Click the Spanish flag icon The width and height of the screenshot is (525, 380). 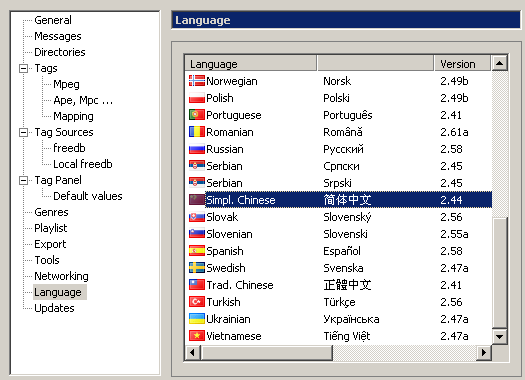tap(197, 251)
